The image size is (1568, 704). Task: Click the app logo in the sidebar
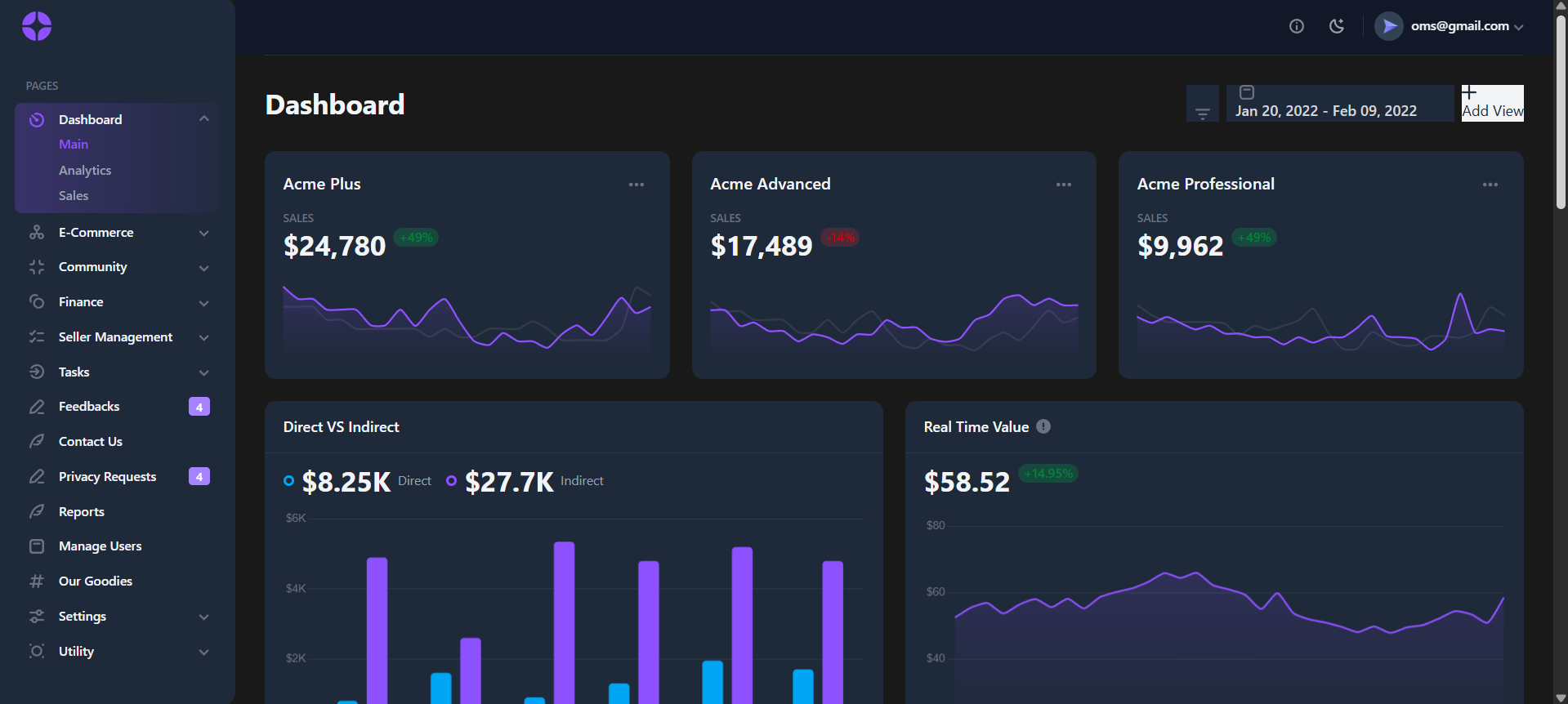37,26
